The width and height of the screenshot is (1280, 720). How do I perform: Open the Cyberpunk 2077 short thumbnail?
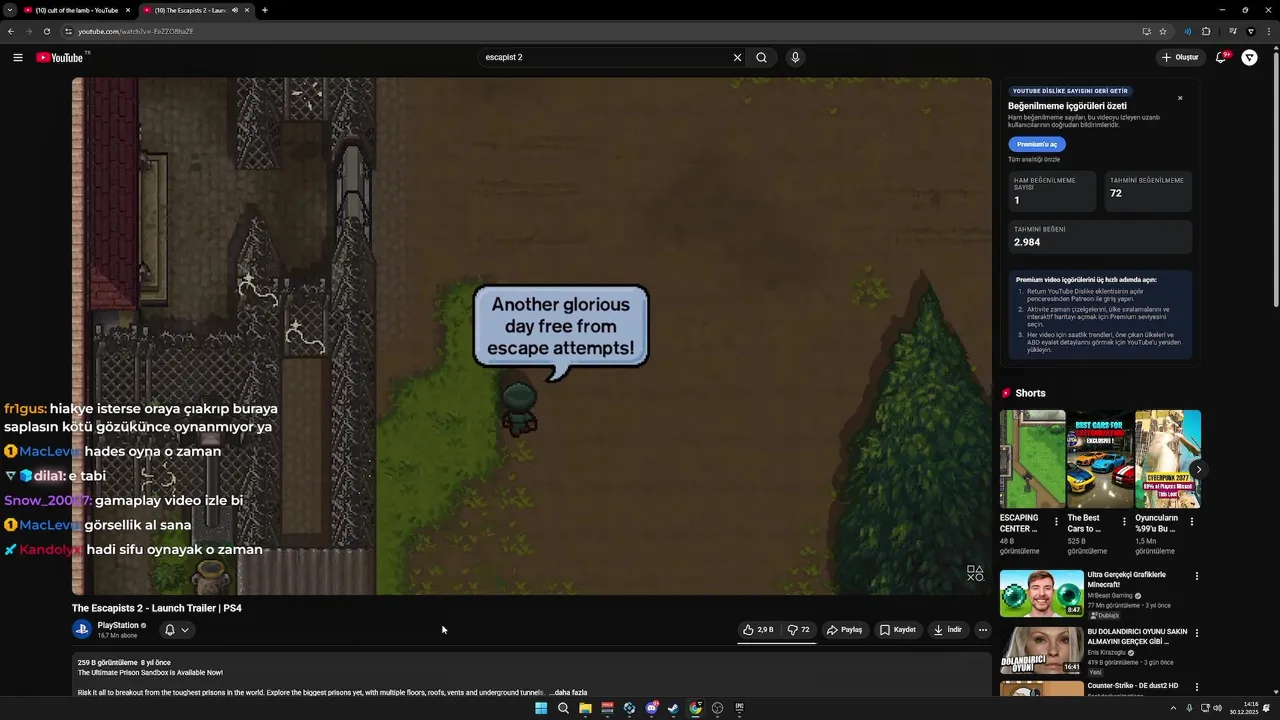[1168, 459]
